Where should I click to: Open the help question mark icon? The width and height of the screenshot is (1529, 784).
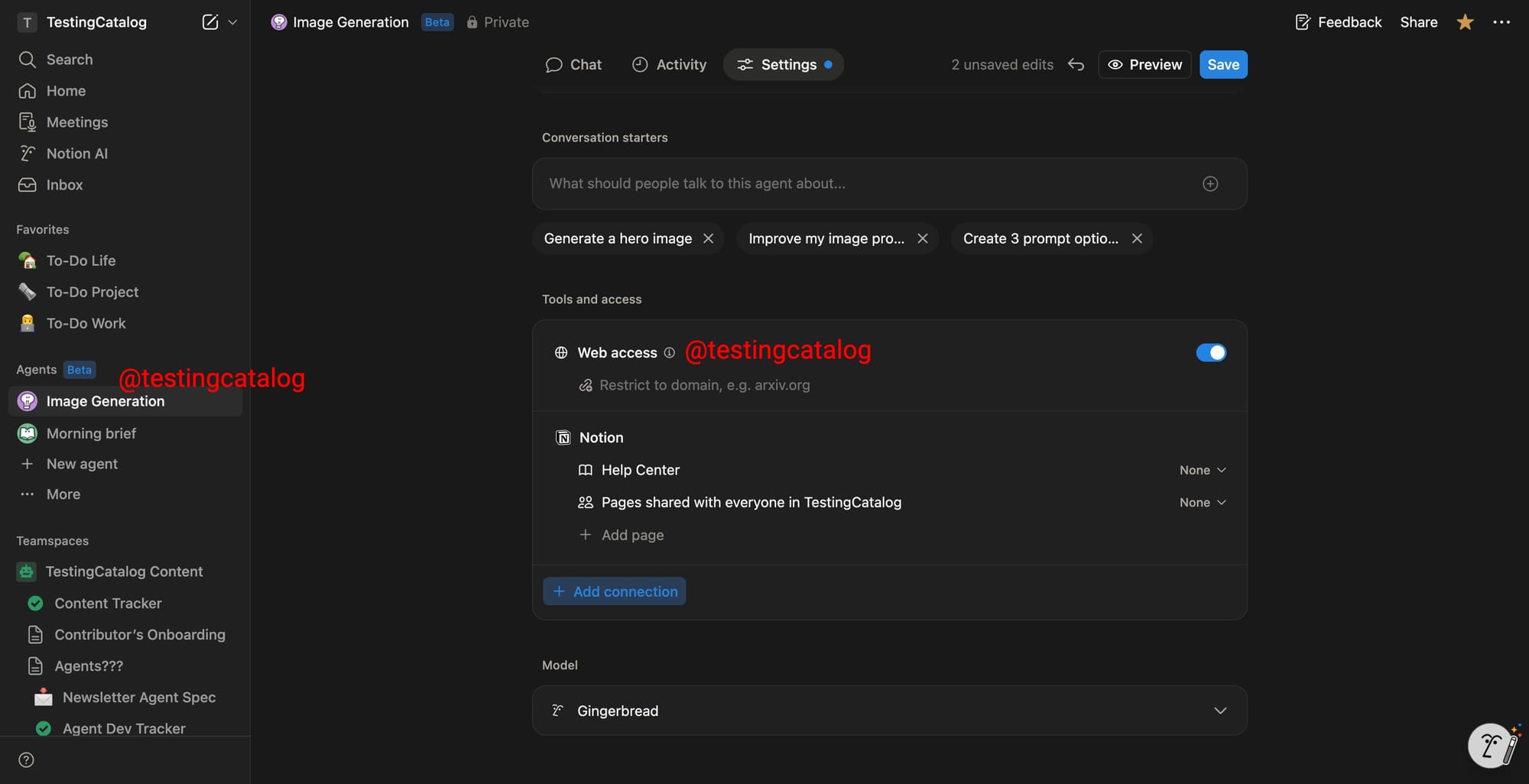[26, 760]
